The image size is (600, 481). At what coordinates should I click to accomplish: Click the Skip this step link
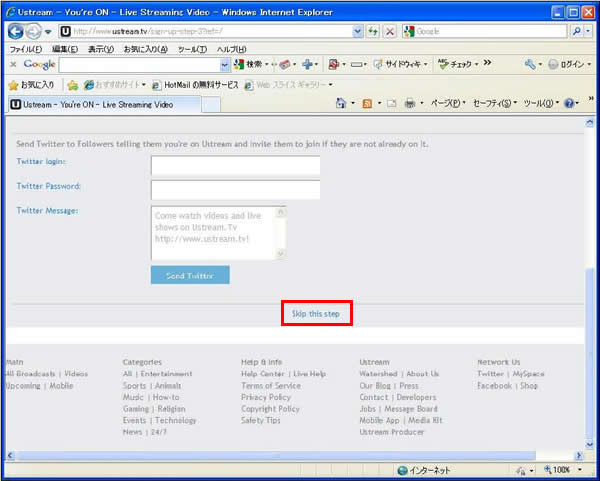click(x=316, y=314)
